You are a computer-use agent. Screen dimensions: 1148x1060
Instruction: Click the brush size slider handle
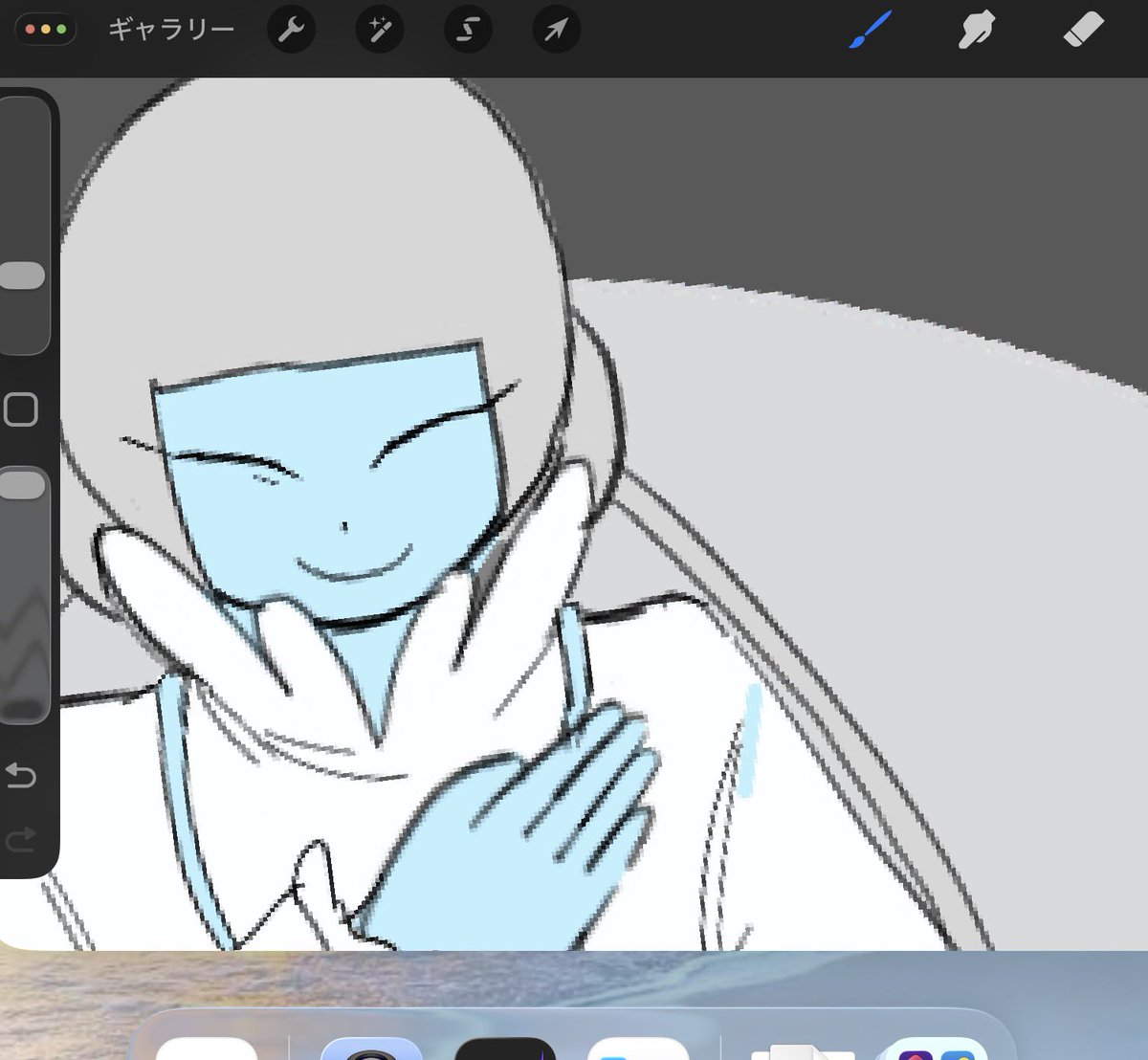(x=22, y=276)
